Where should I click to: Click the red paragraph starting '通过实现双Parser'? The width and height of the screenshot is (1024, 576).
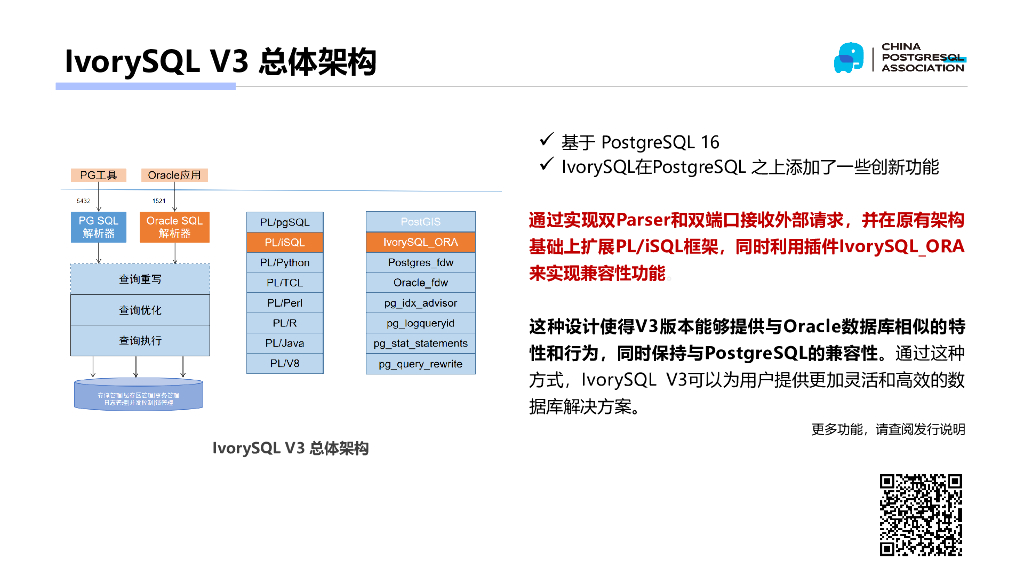point(746,246)
